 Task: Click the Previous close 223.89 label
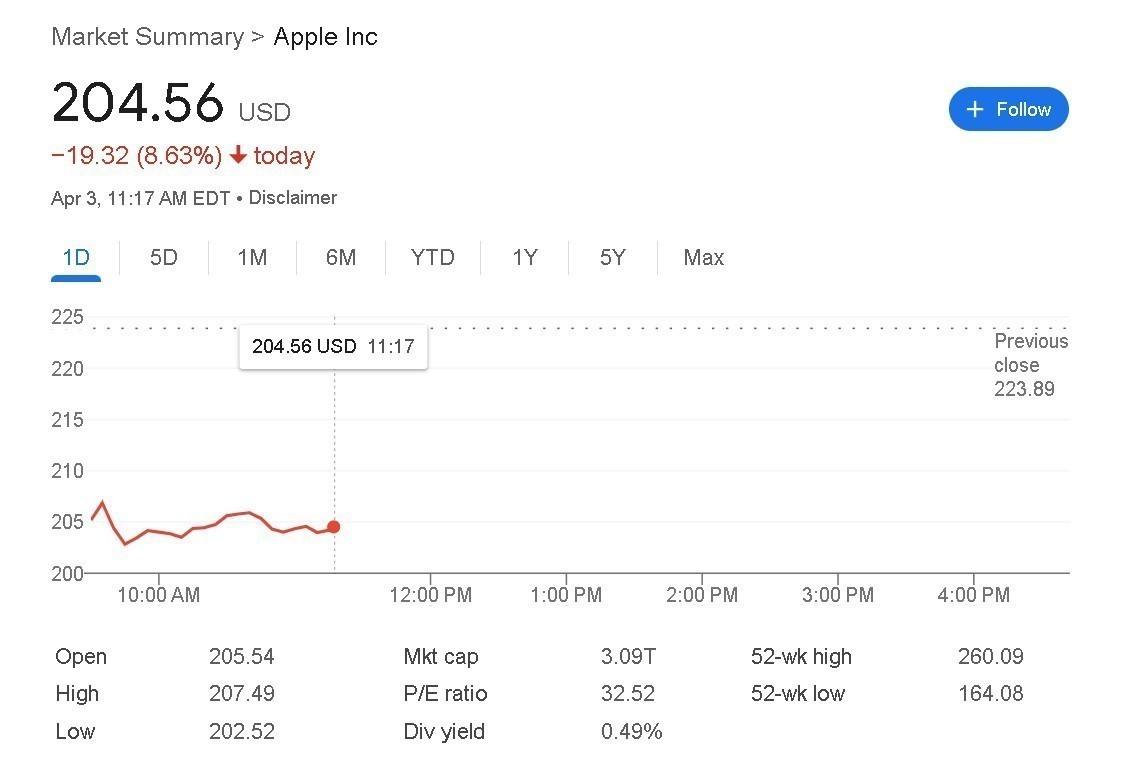1030,365
